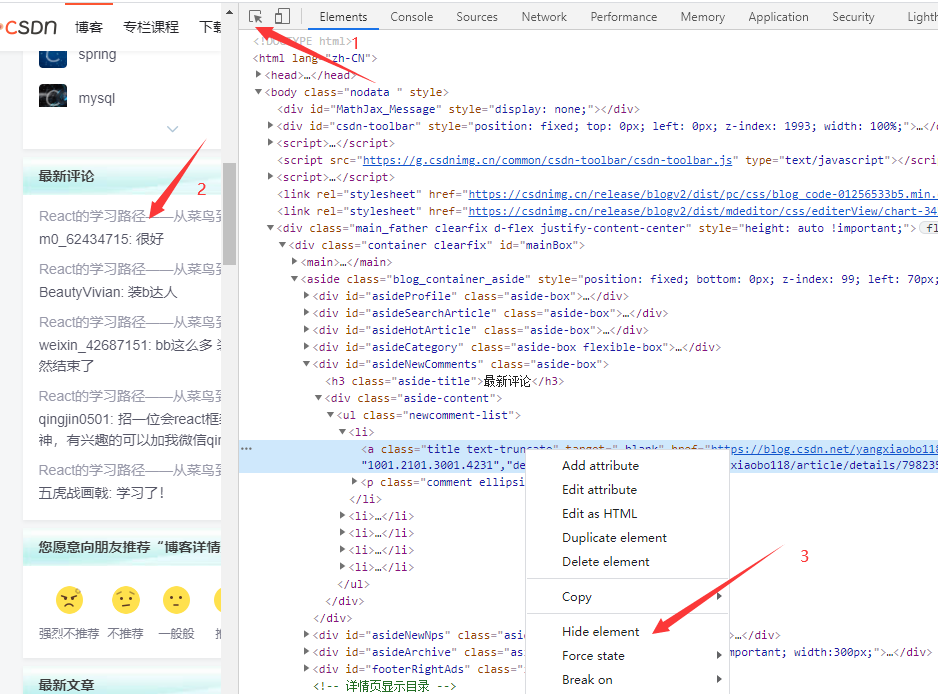The height and width of the screenshot is (694, 938).
Task: Expand the asideProfile div
Action: point(306,296)
